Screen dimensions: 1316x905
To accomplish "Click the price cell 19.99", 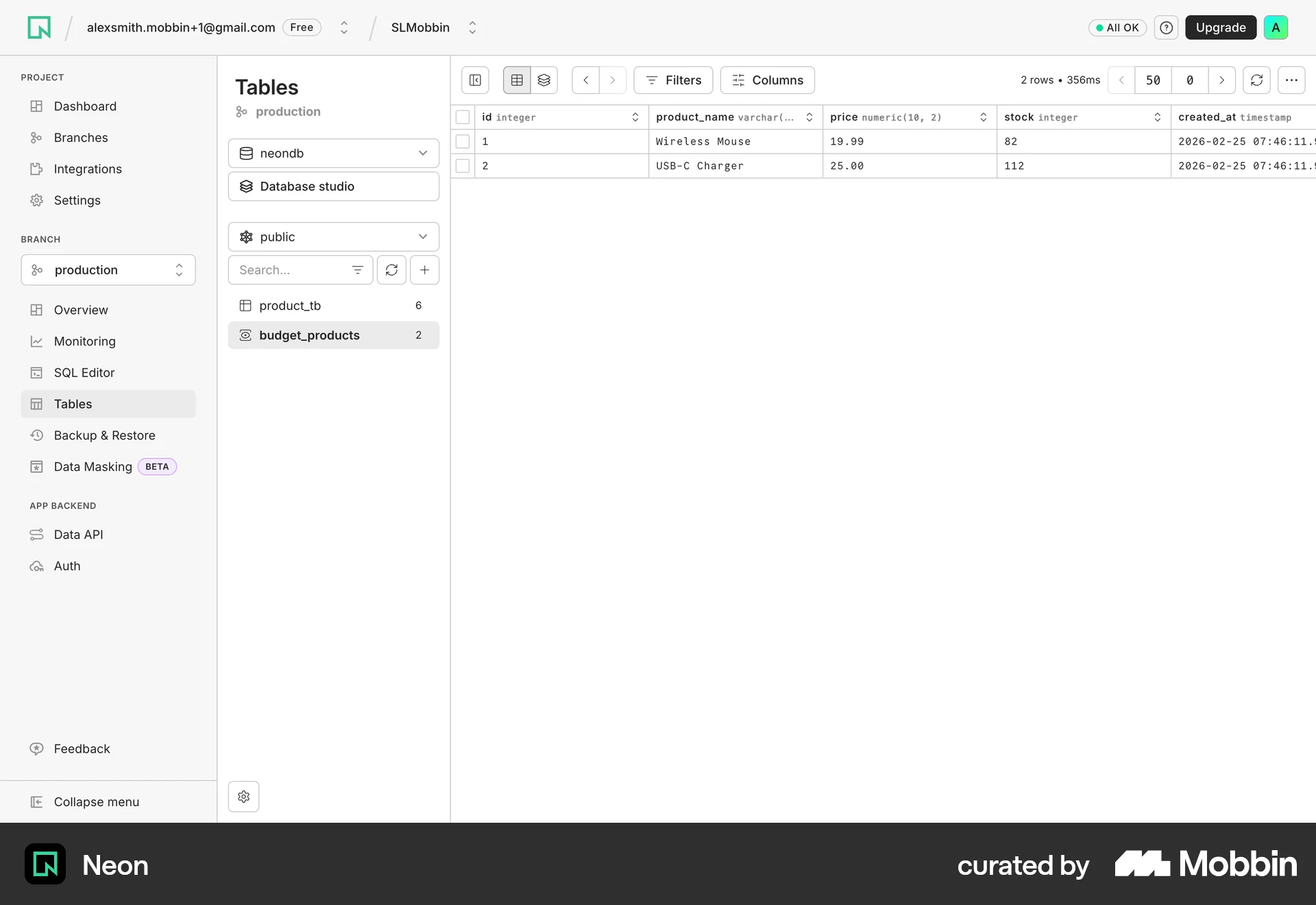I will [910, 141].
